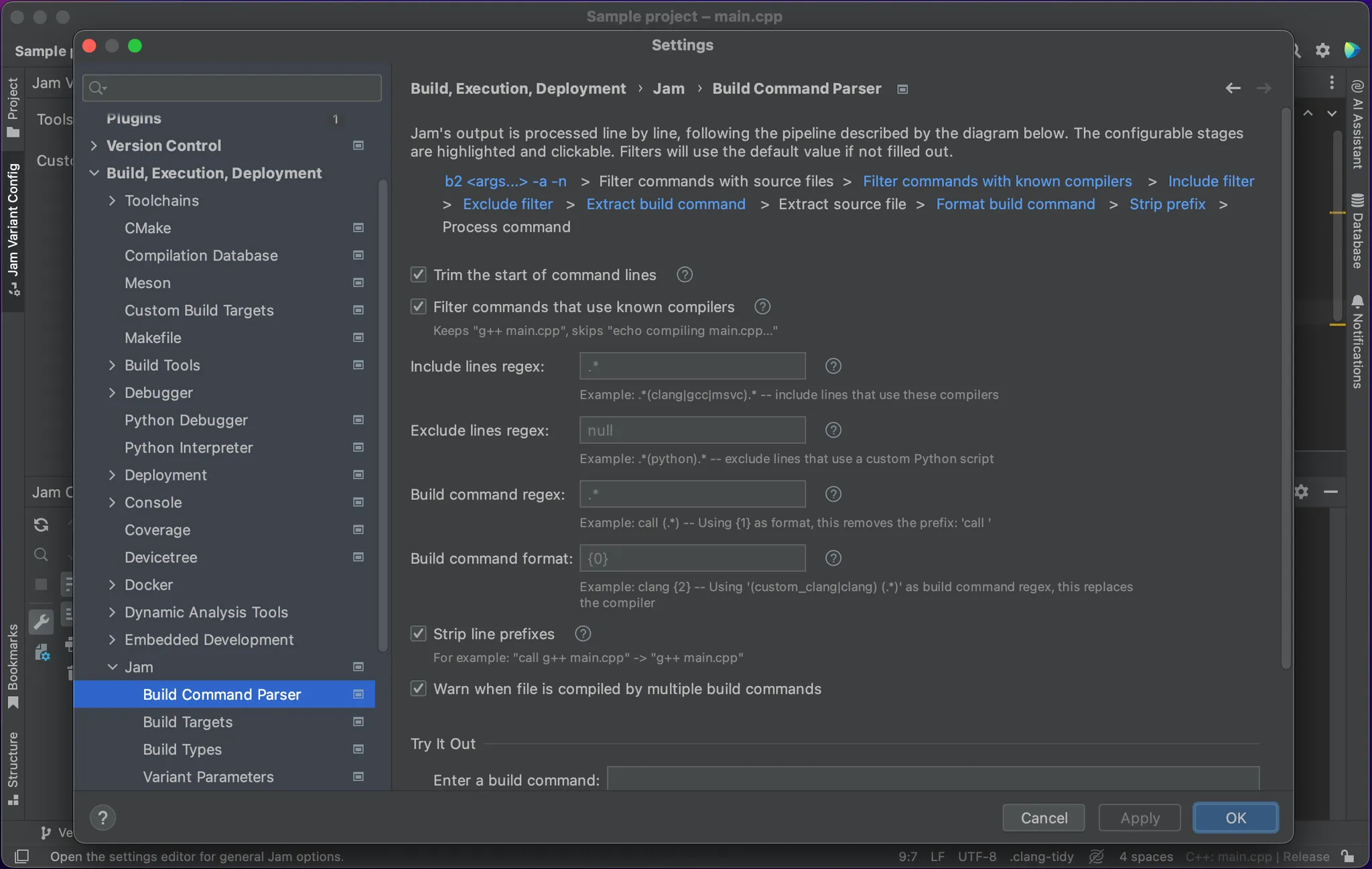Click the minimize dash icon in the right panel
This screenshot has width=1372, height=869.
pos(1330,492)
